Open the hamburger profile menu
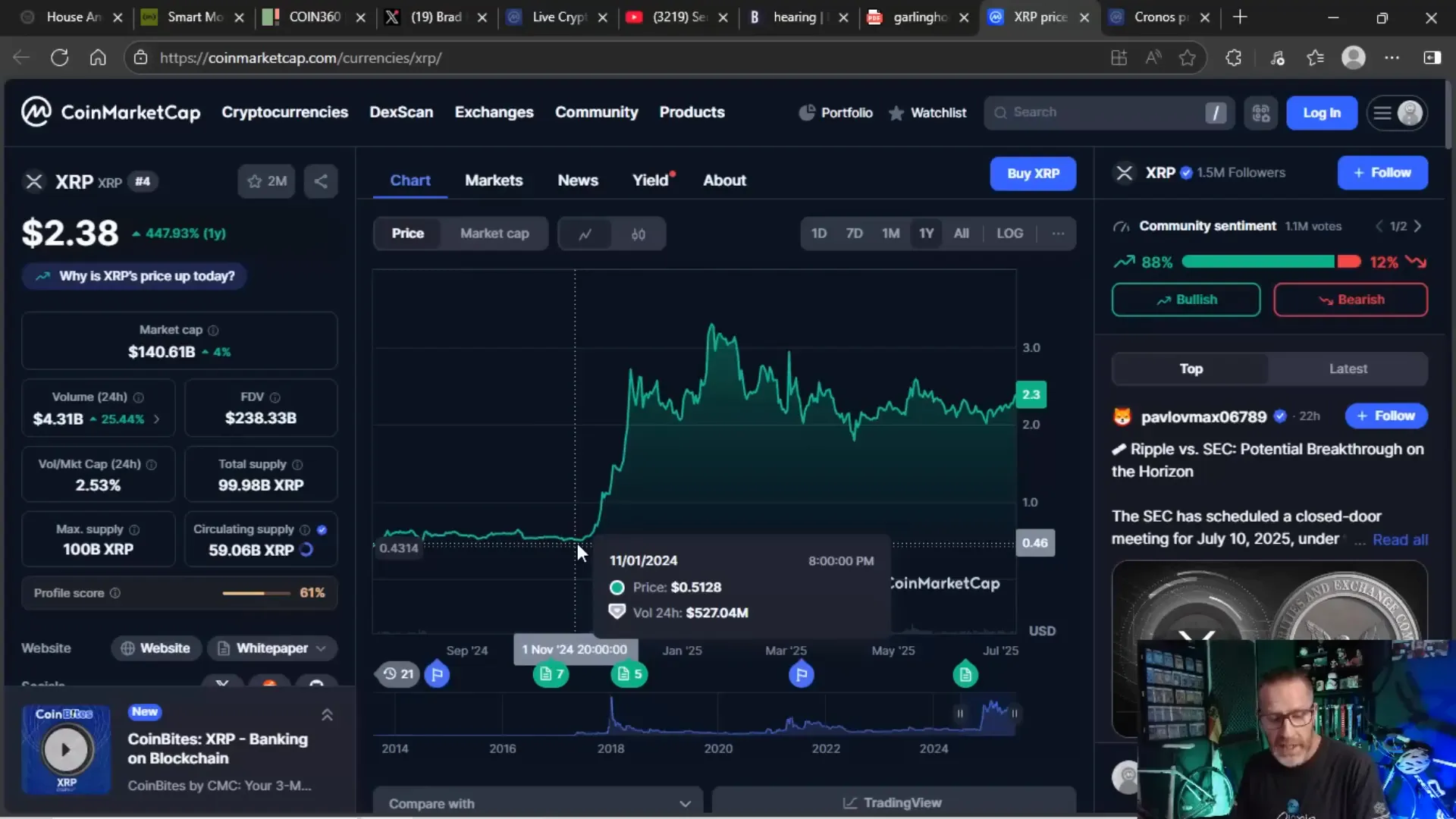The height and width of the screenshot is (819, 1456). pos(1397,113)
